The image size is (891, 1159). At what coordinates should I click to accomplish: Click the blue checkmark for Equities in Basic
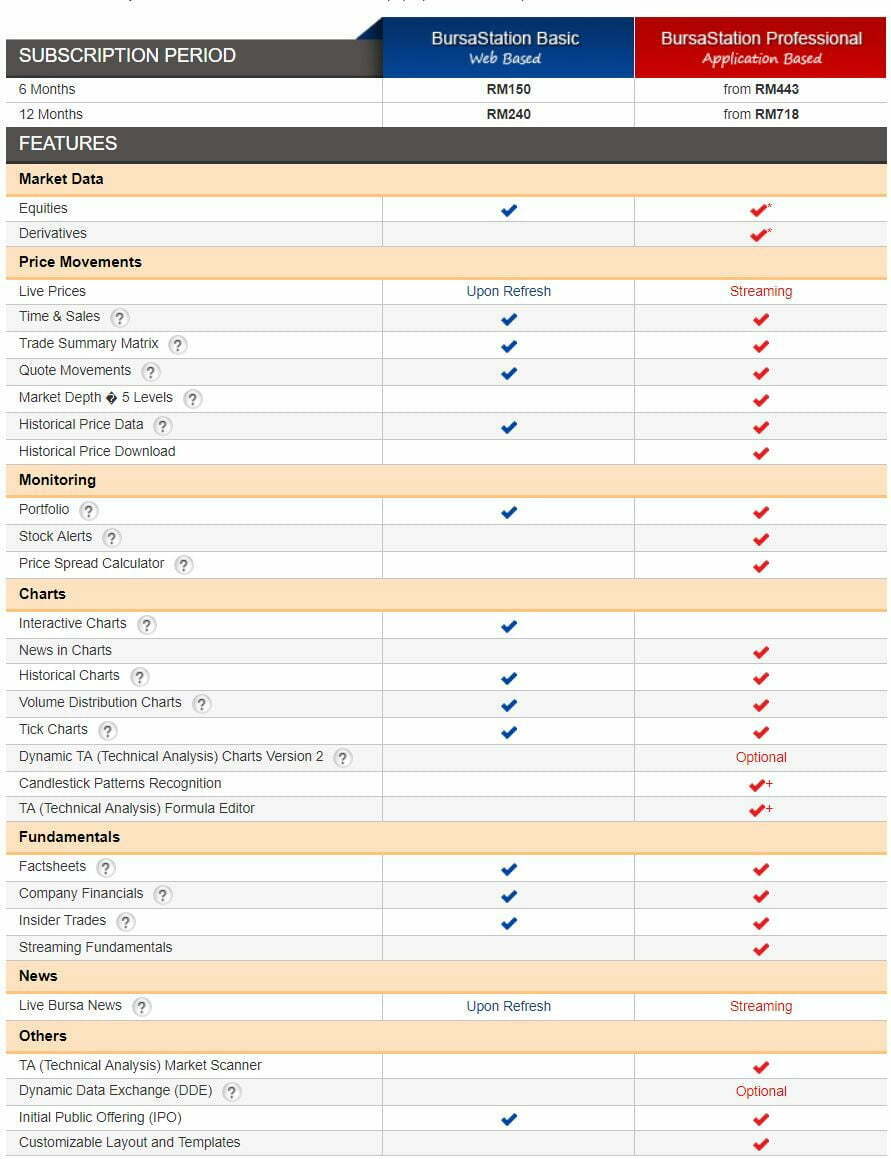pyautogui.click(x=508, y=210)
